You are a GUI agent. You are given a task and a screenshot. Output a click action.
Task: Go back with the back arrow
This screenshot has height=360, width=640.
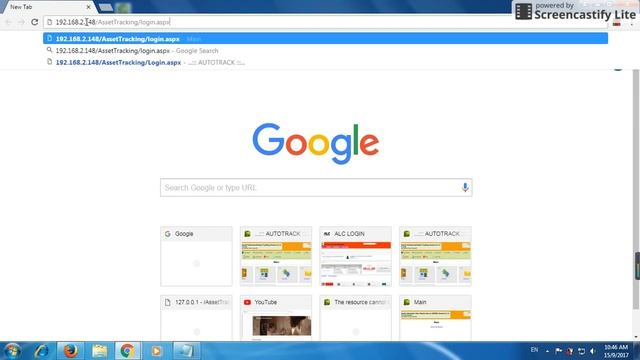point(9,22)
